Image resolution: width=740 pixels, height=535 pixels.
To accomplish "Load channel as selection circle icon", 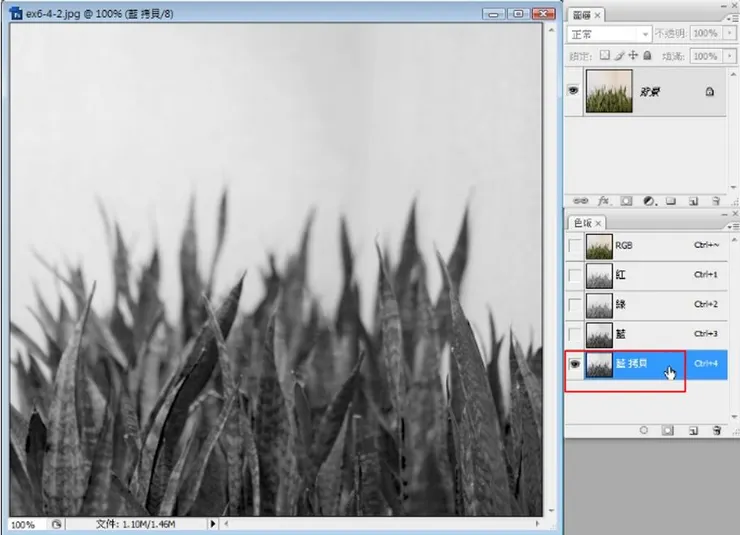I will tap(643, 429).
